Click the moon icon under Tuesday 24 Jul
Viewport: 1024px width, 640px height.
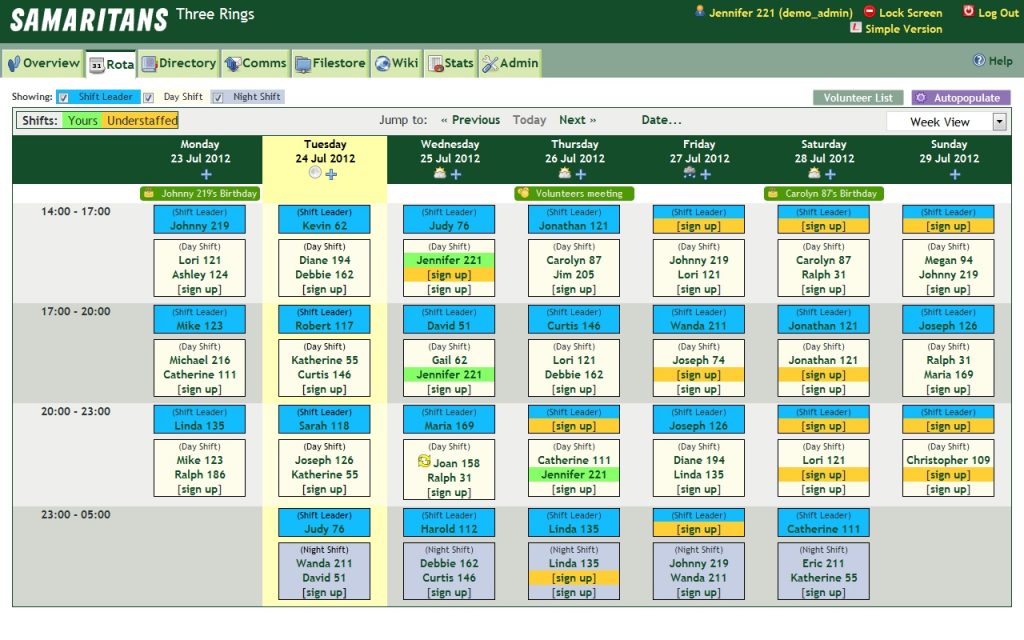coord(314,173)
